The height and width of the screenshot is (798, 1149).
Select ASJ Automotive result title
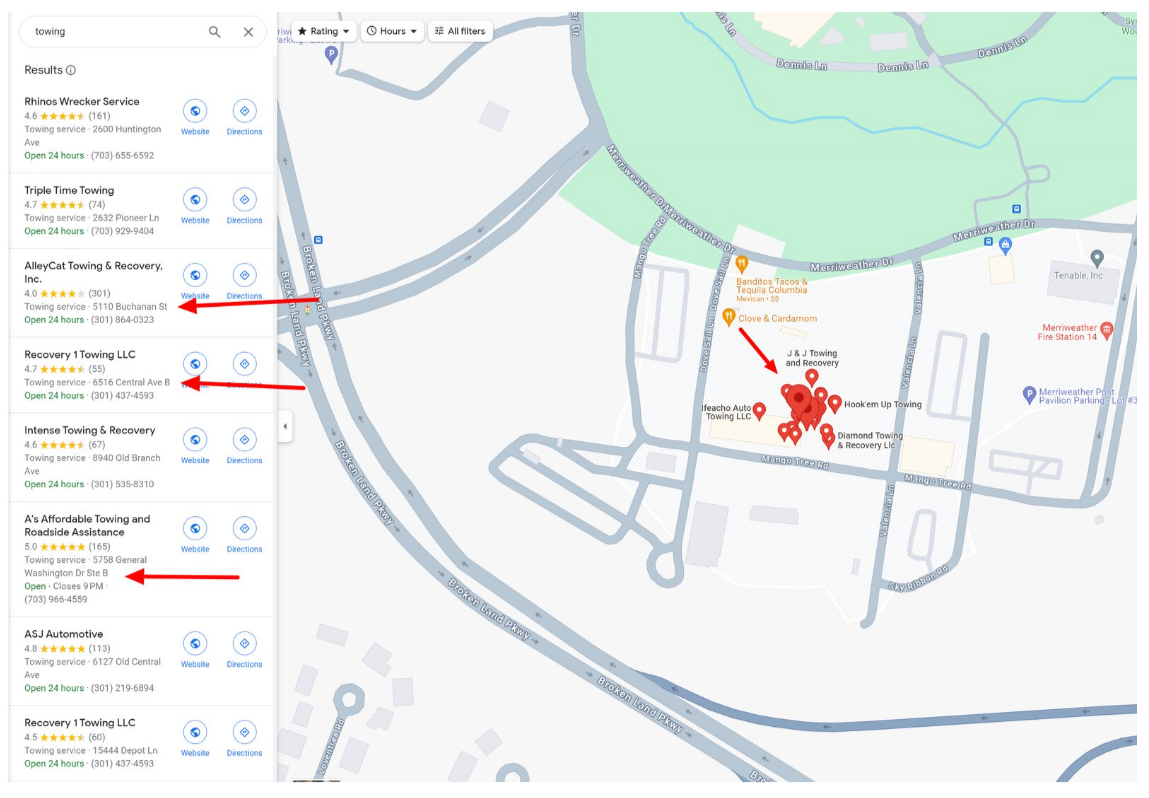[x=64, y=634]
